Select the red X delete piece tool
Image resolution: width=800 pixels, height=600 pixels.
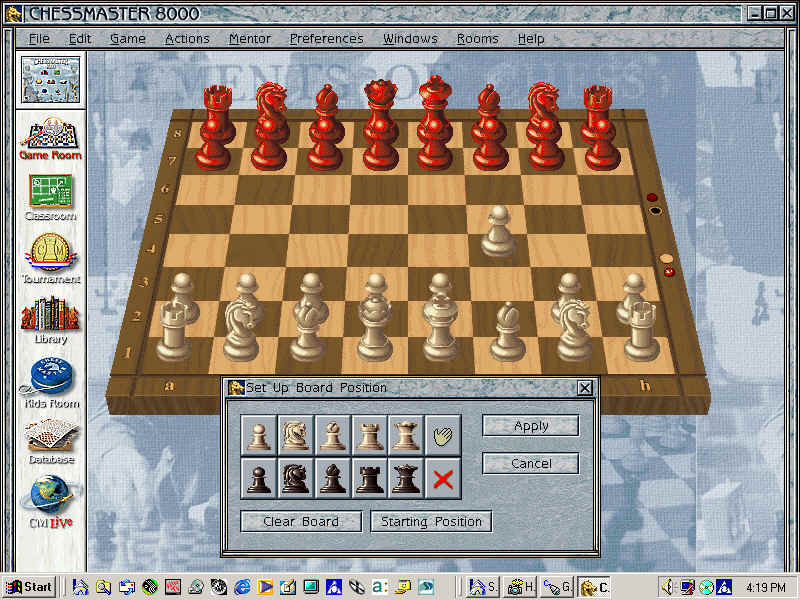click(x=443, y=479)
